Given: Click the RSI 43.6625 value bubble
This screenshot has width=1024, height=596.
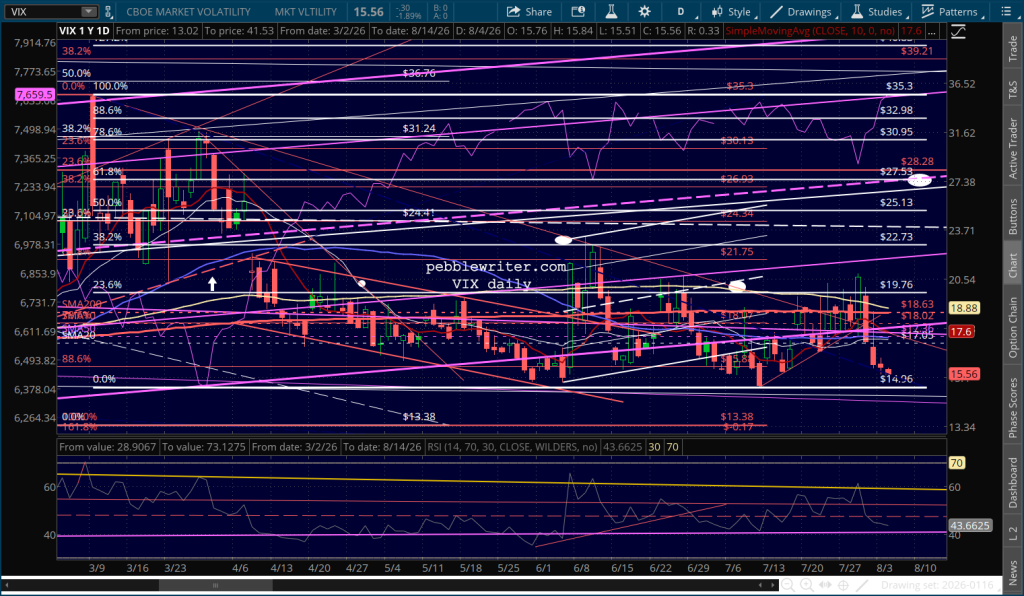Looking at the screenshot, I should (x=970, y=525).
